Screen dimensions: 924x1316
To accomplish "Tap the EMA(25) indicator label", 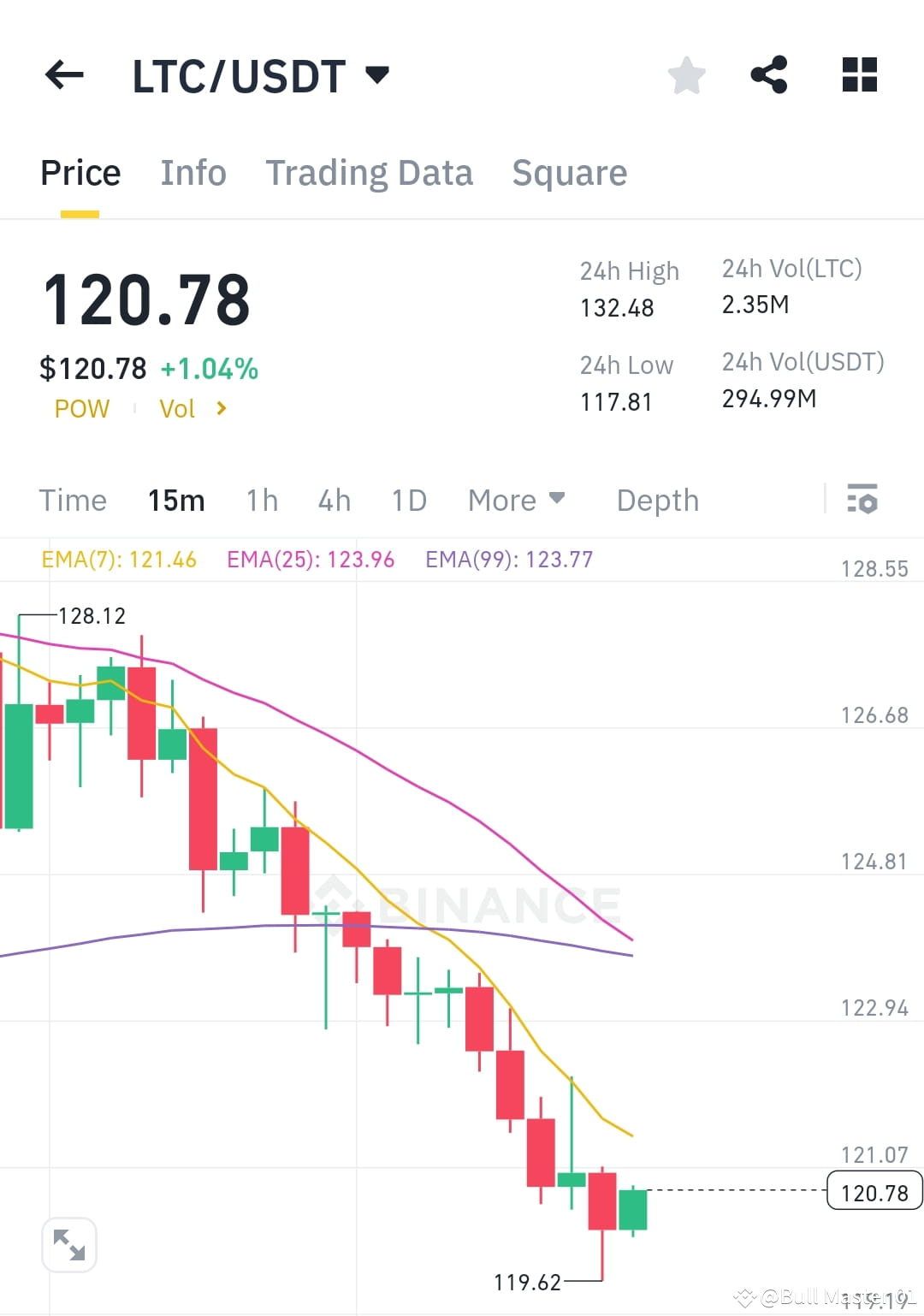I will [x=311, y=559].
